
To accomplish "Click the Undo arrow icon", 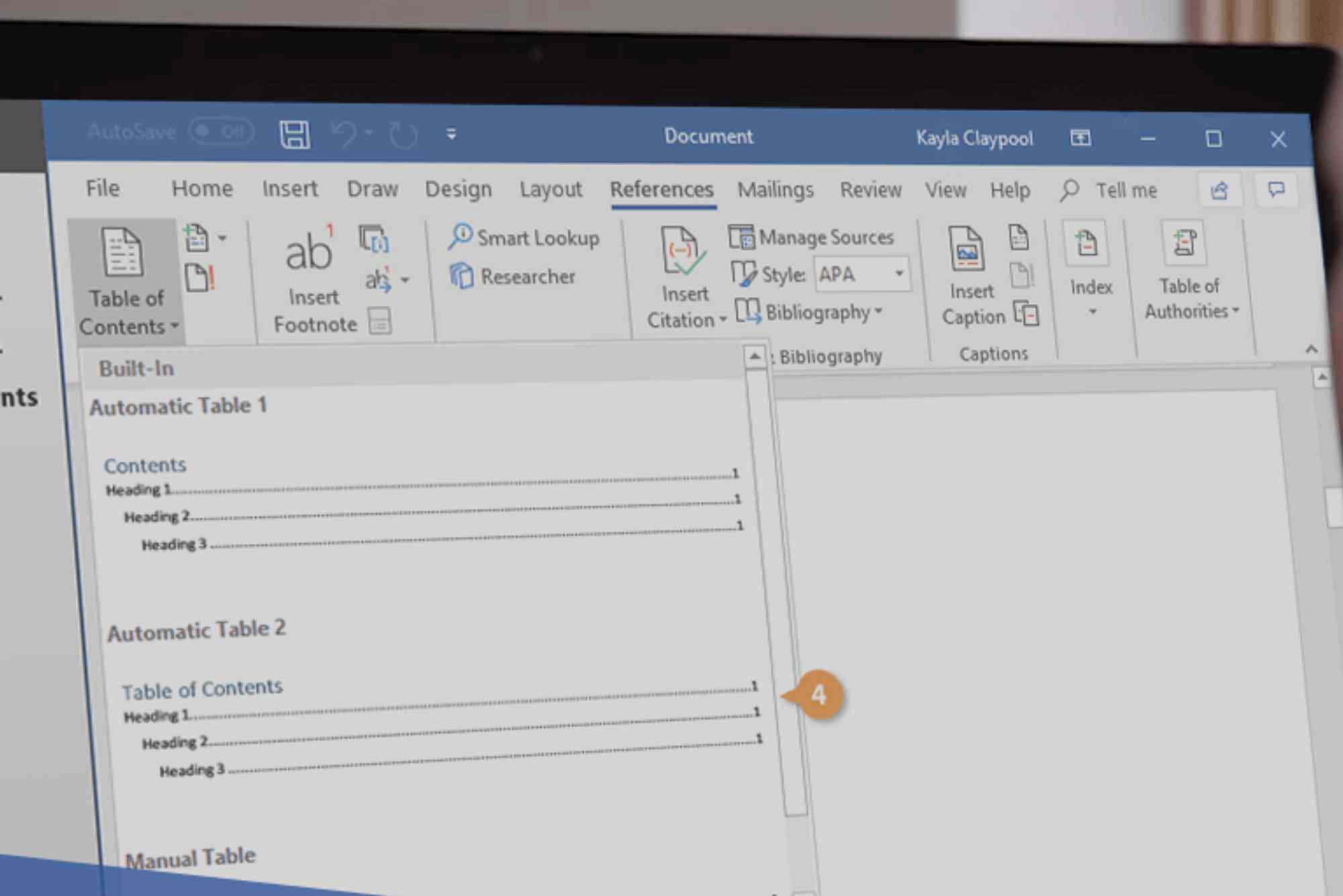I will 344,134.
